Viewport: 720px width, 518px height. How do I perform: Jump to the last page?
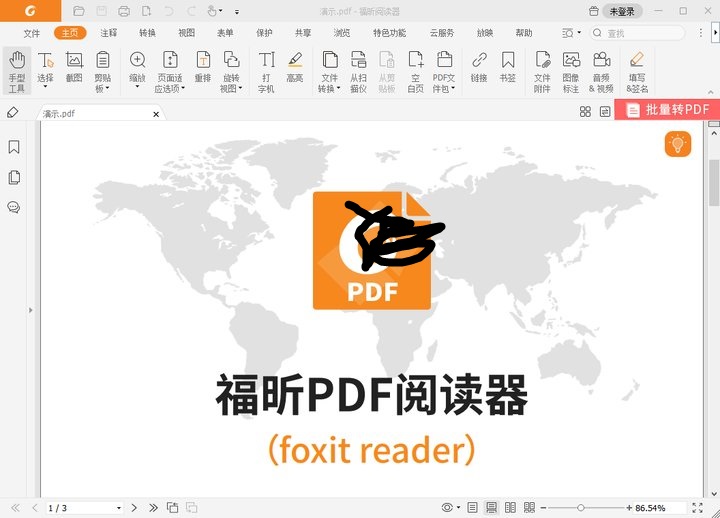point(153,507)
